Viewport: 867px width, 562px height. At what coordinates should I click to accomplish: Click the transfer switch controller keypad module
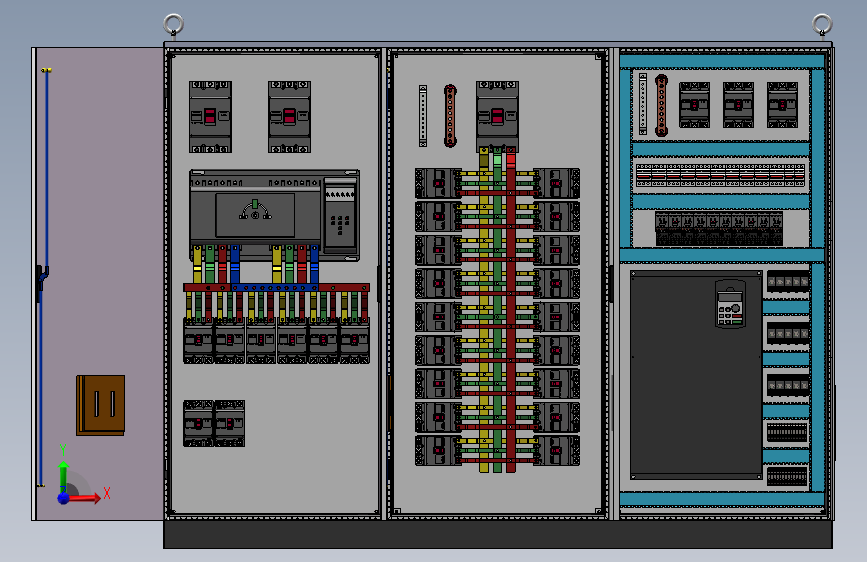pos(340,215)
